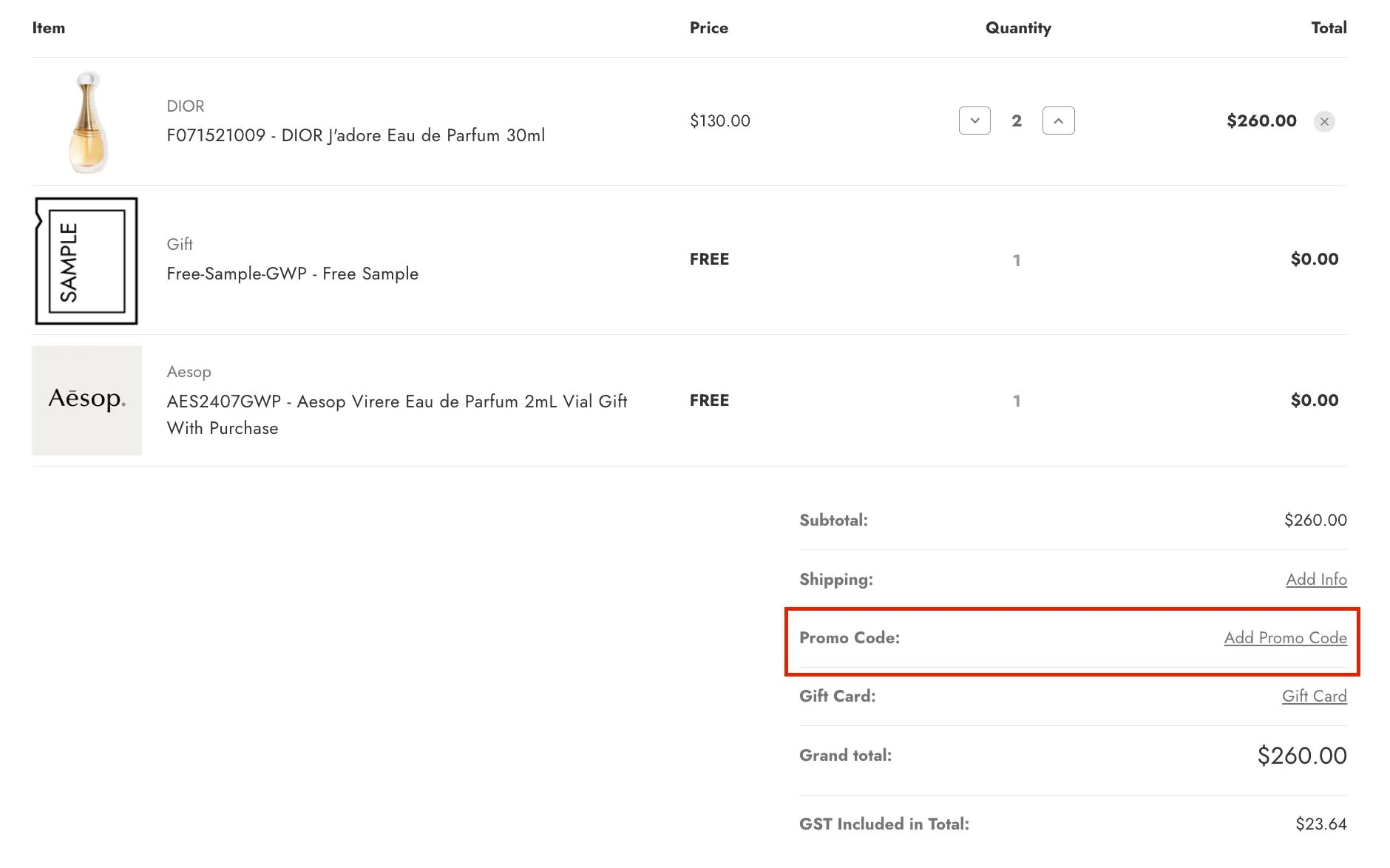Click the Aesop brand logo image

point(86,400)
